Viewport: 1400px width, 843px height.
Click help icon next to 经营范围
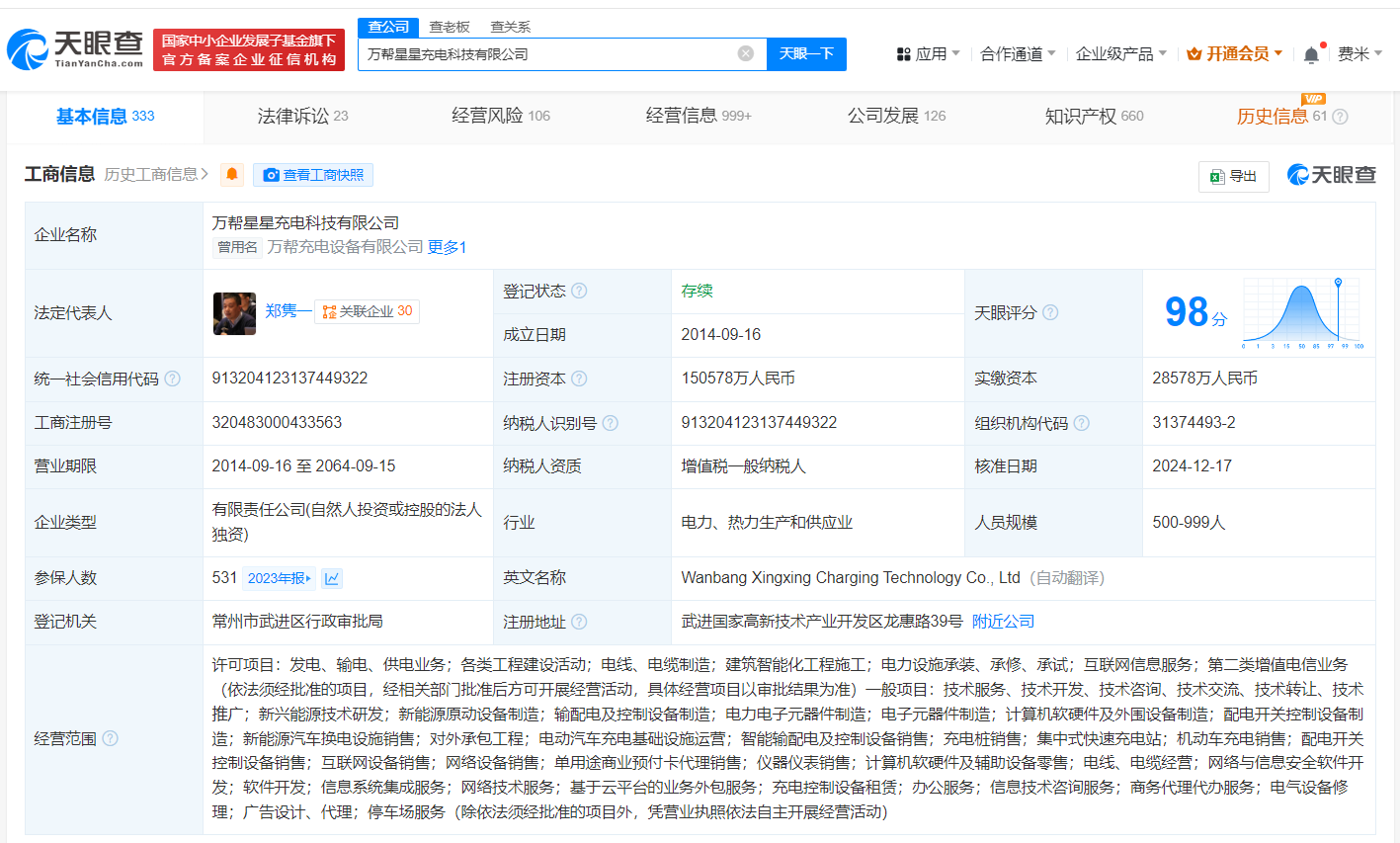[111, 738]
